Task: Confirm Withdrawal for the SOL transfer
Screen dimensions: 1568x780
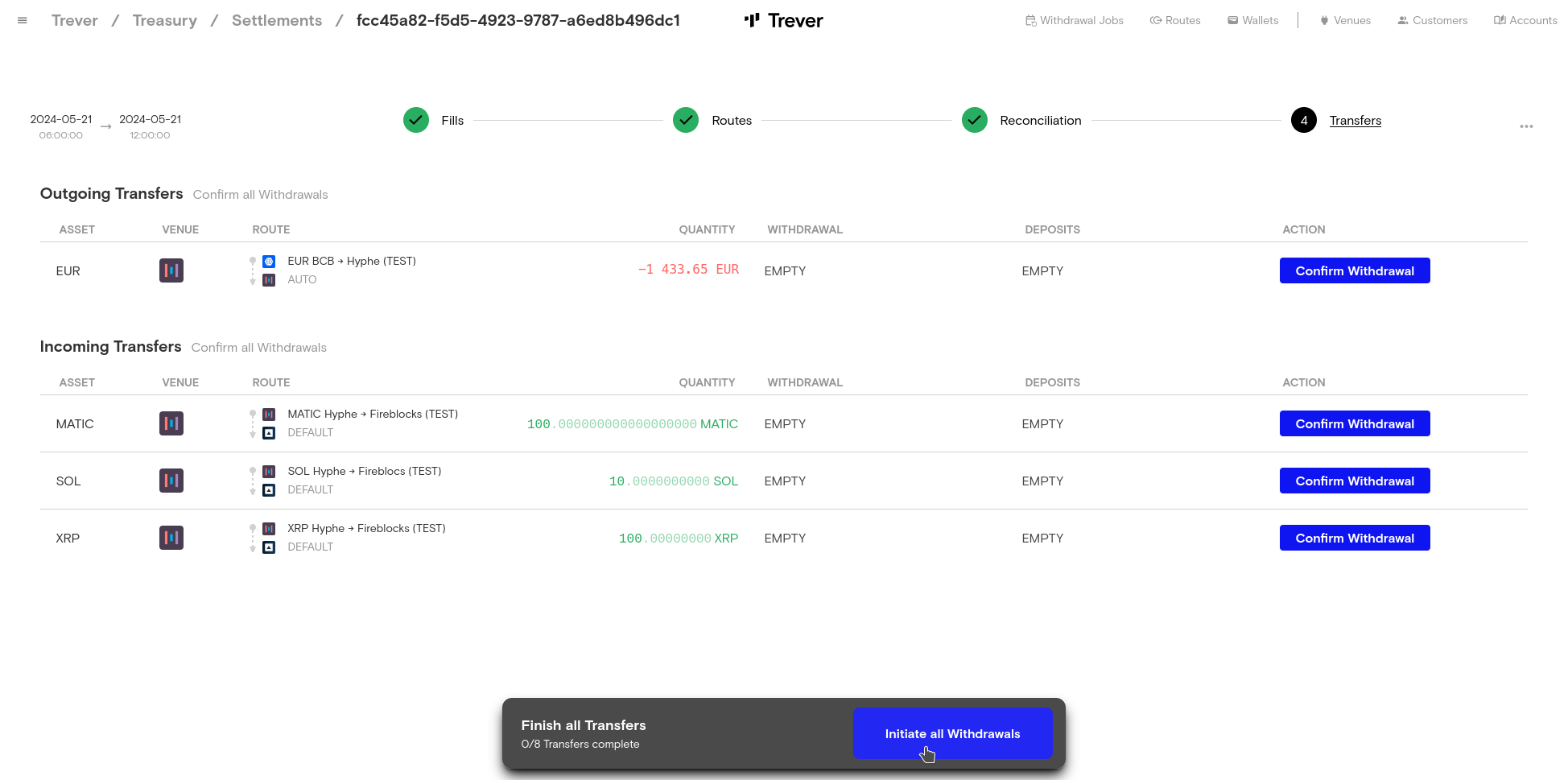Action: tap(1355, 481)
